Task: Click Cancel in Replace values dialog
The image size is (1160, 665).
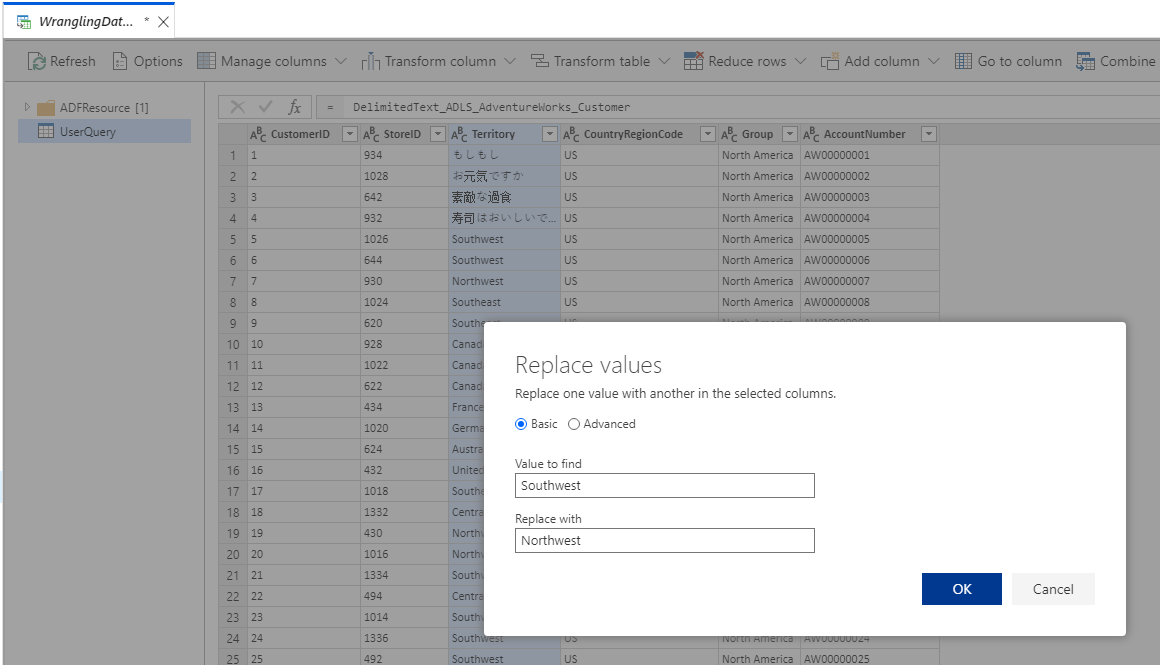Action: pos(1053,589)
